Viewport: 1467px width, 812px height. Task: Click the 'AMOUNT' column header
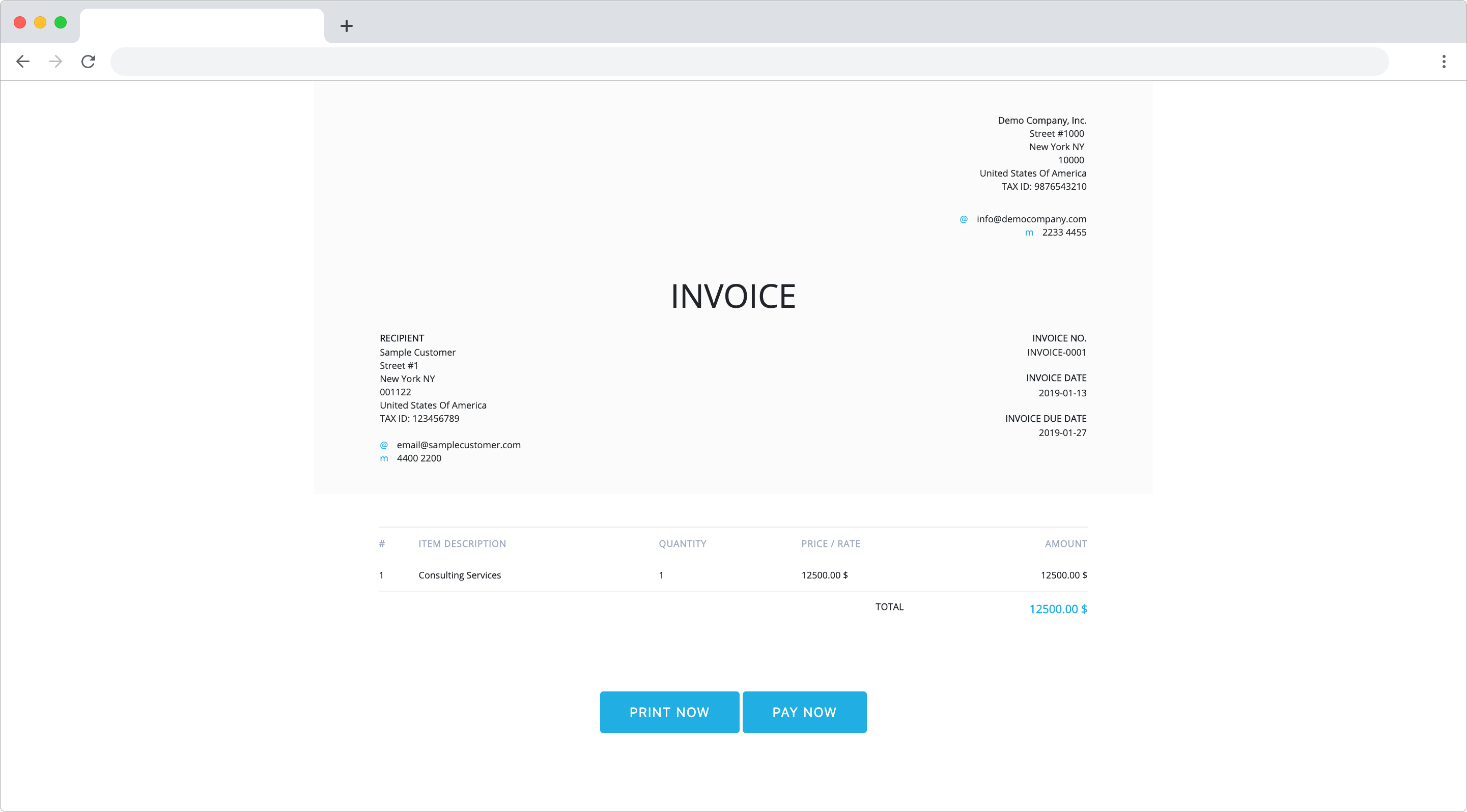pyautogui.click(x=1065, y=543)
